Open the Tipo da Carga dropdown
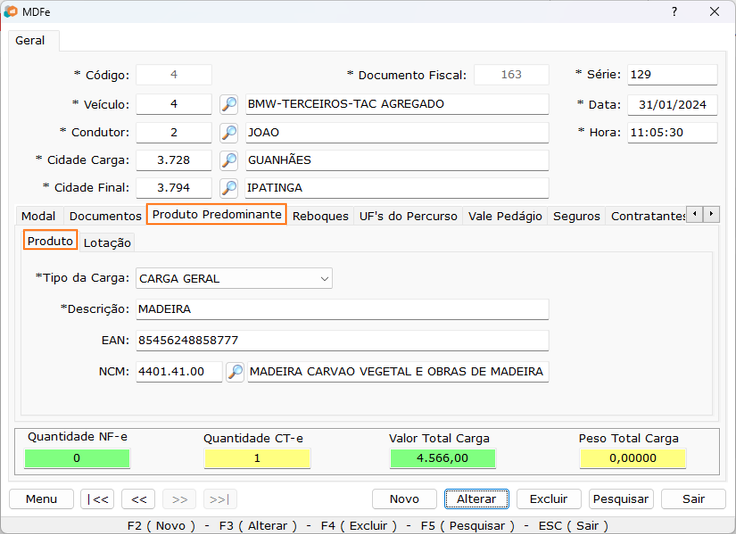736x534 pixels. (234, 279)
